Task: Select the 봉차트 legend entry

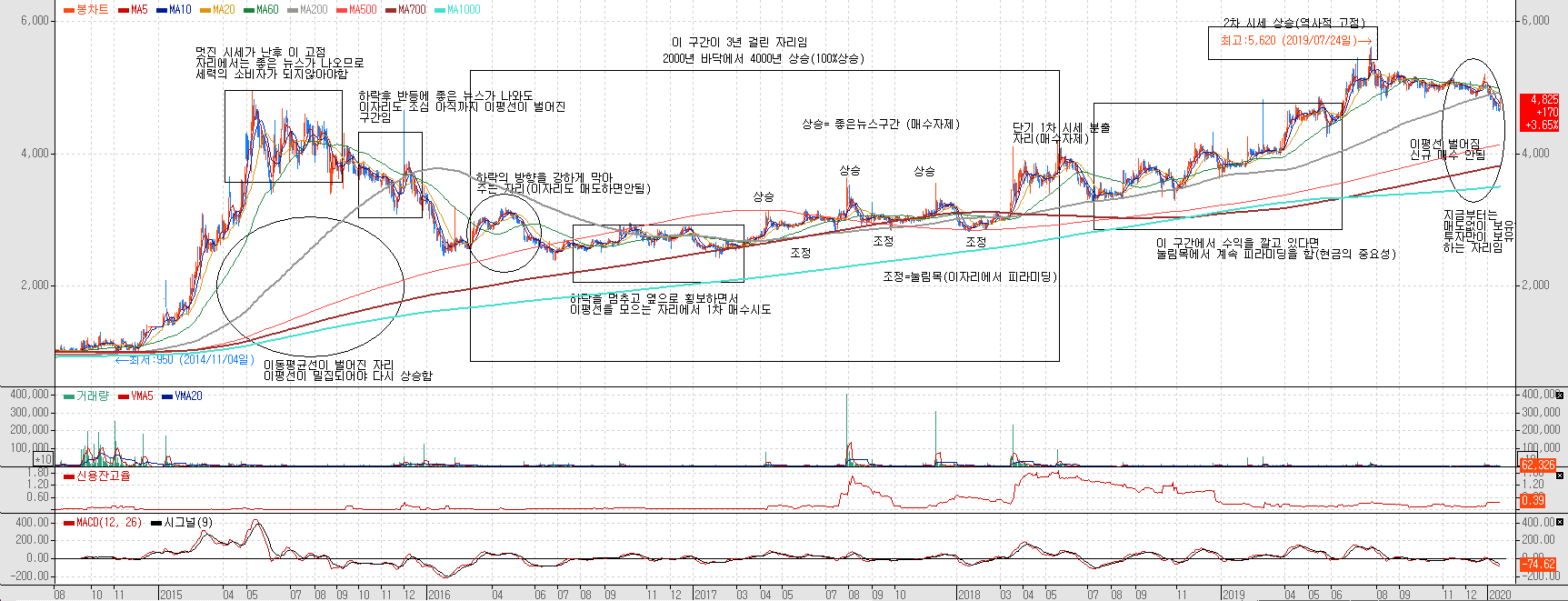Action: (86, 9)
